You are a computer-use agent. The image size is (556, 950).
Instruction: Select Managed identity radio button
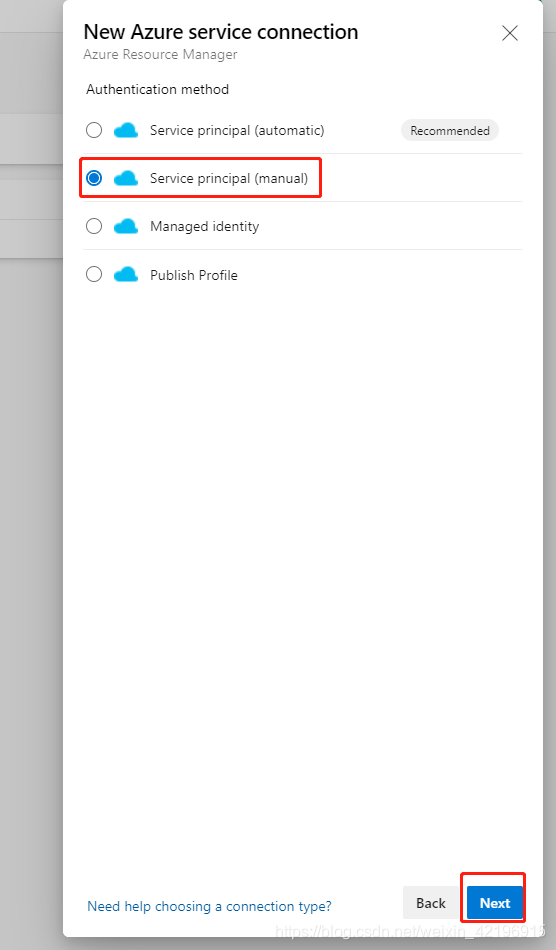(94, 227)
